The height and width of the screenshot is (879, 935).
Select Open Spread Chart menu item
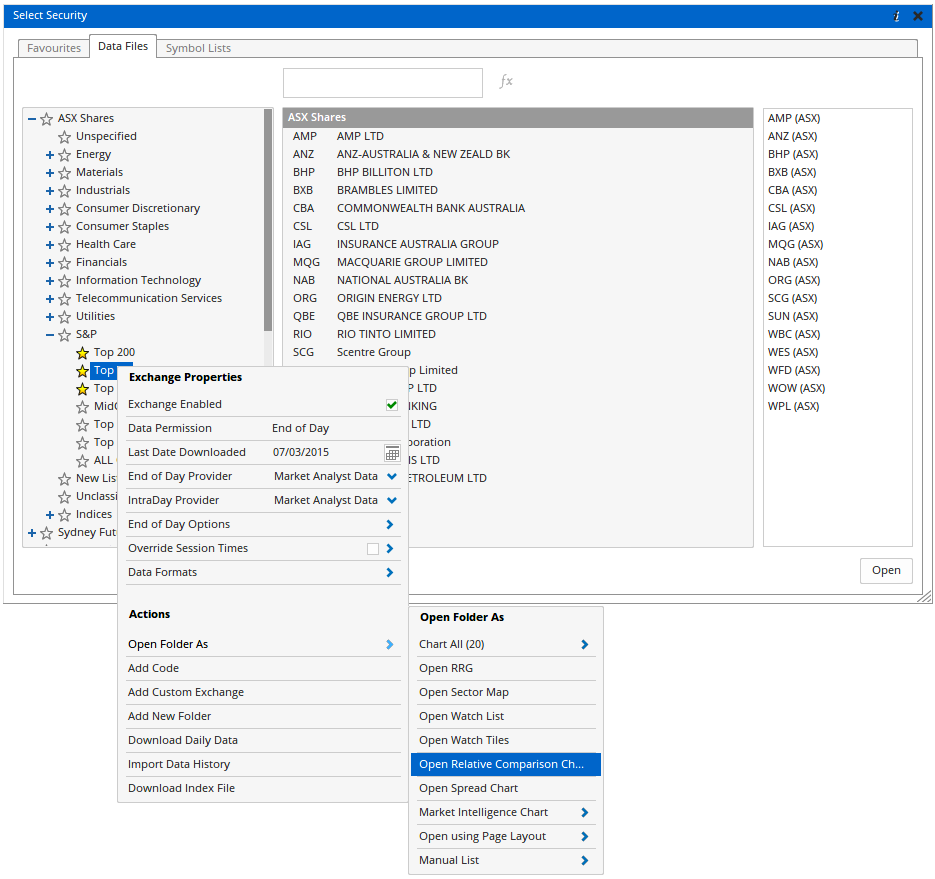(506, 788)
